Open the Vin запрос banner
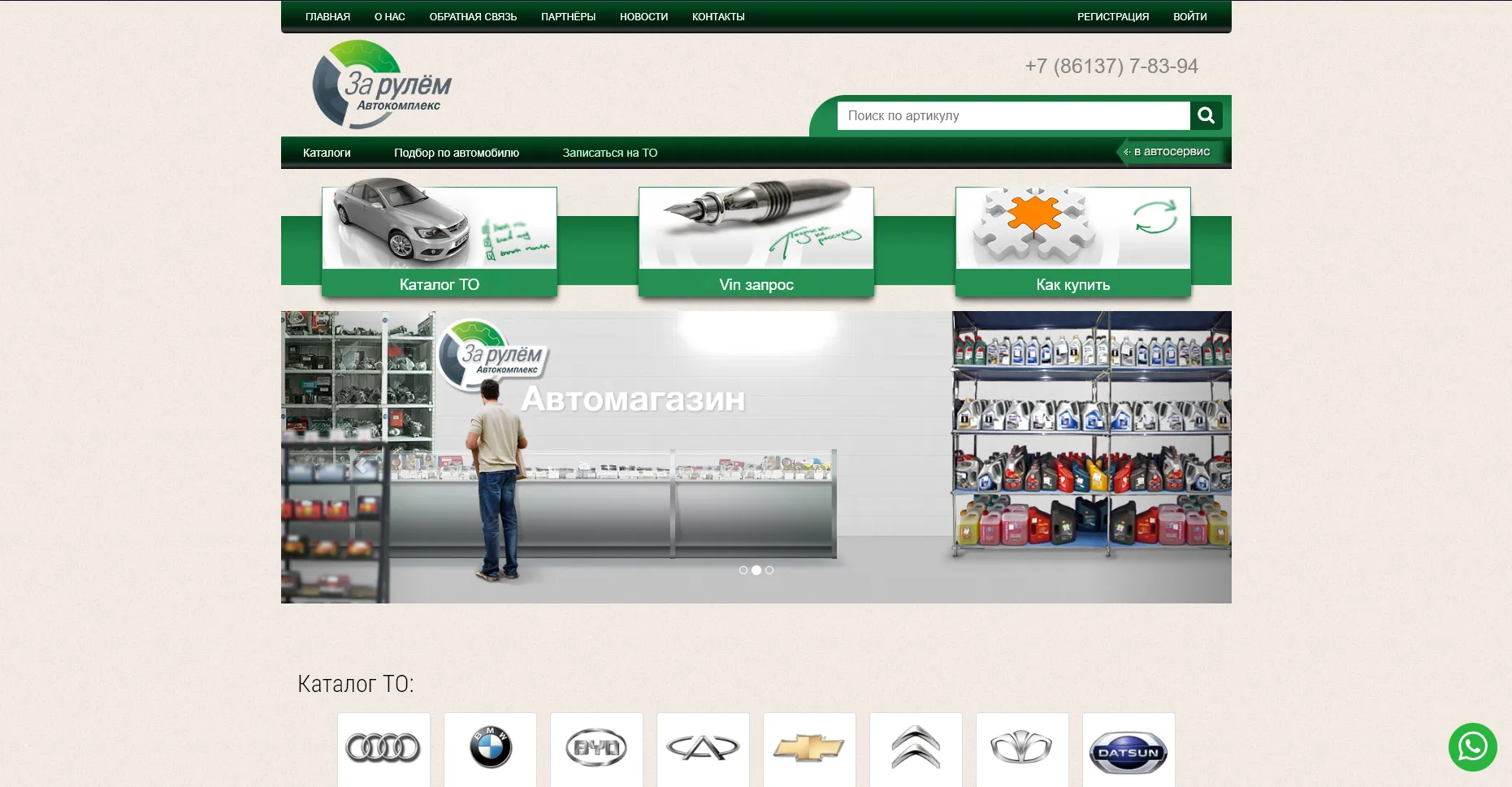The width and height of the screenshot is (1512, 787). pos(756,242)
